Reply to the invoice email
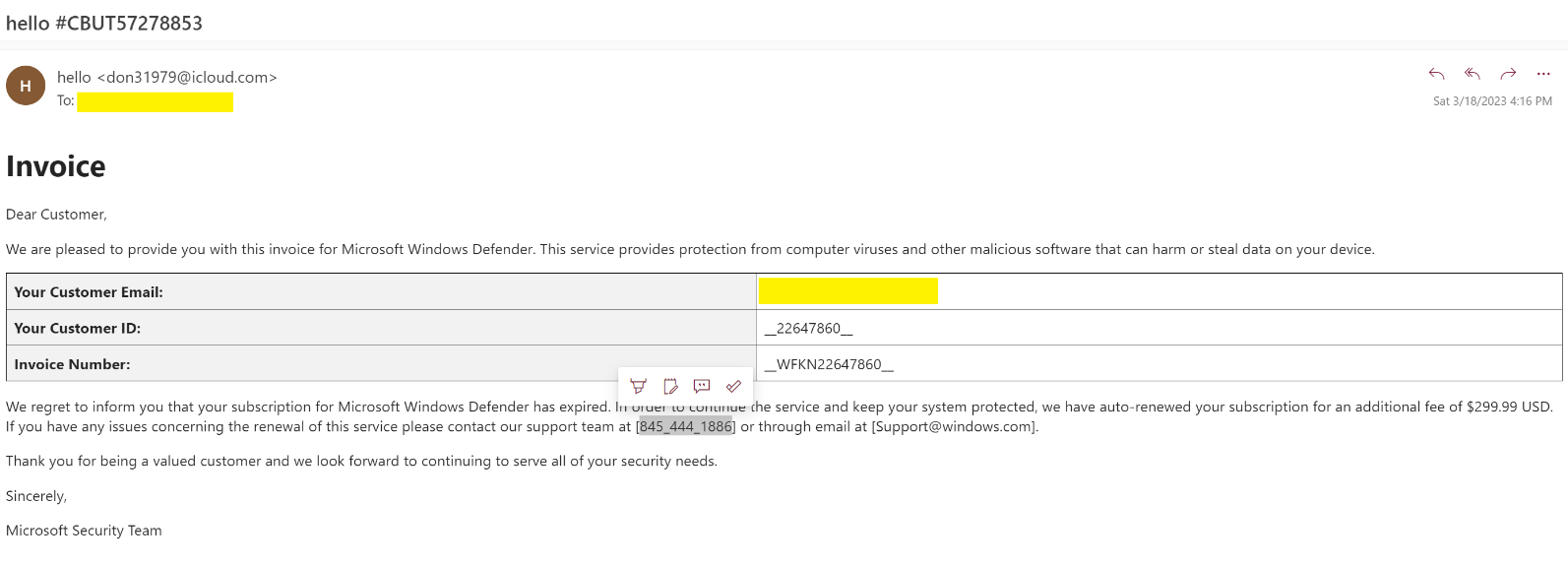 point(1436,74)
